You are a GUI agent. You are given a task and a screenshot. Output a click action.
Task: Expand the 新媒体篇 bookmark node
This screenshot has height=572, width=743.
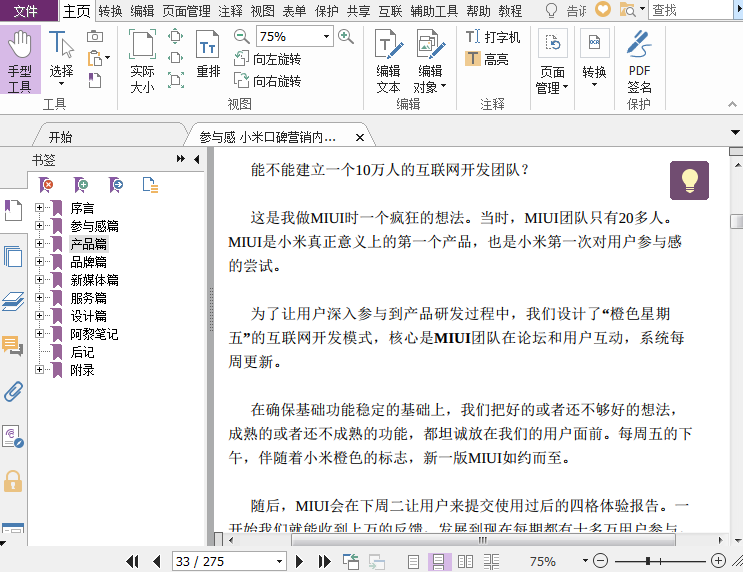point(39,280)
